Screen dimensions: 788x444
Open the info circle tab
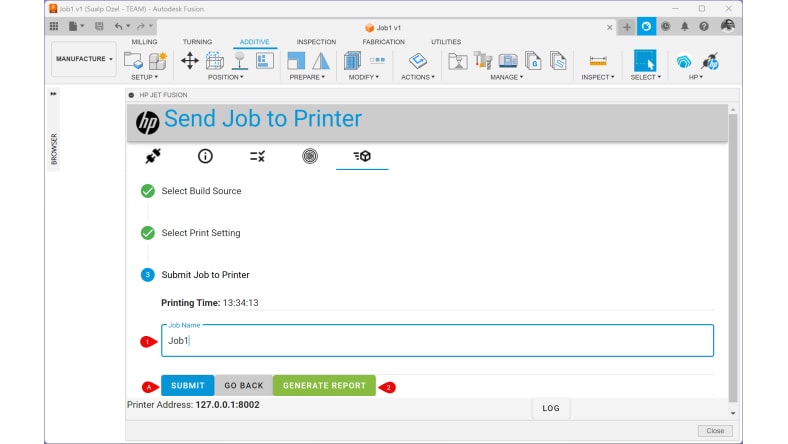(205, 156)
